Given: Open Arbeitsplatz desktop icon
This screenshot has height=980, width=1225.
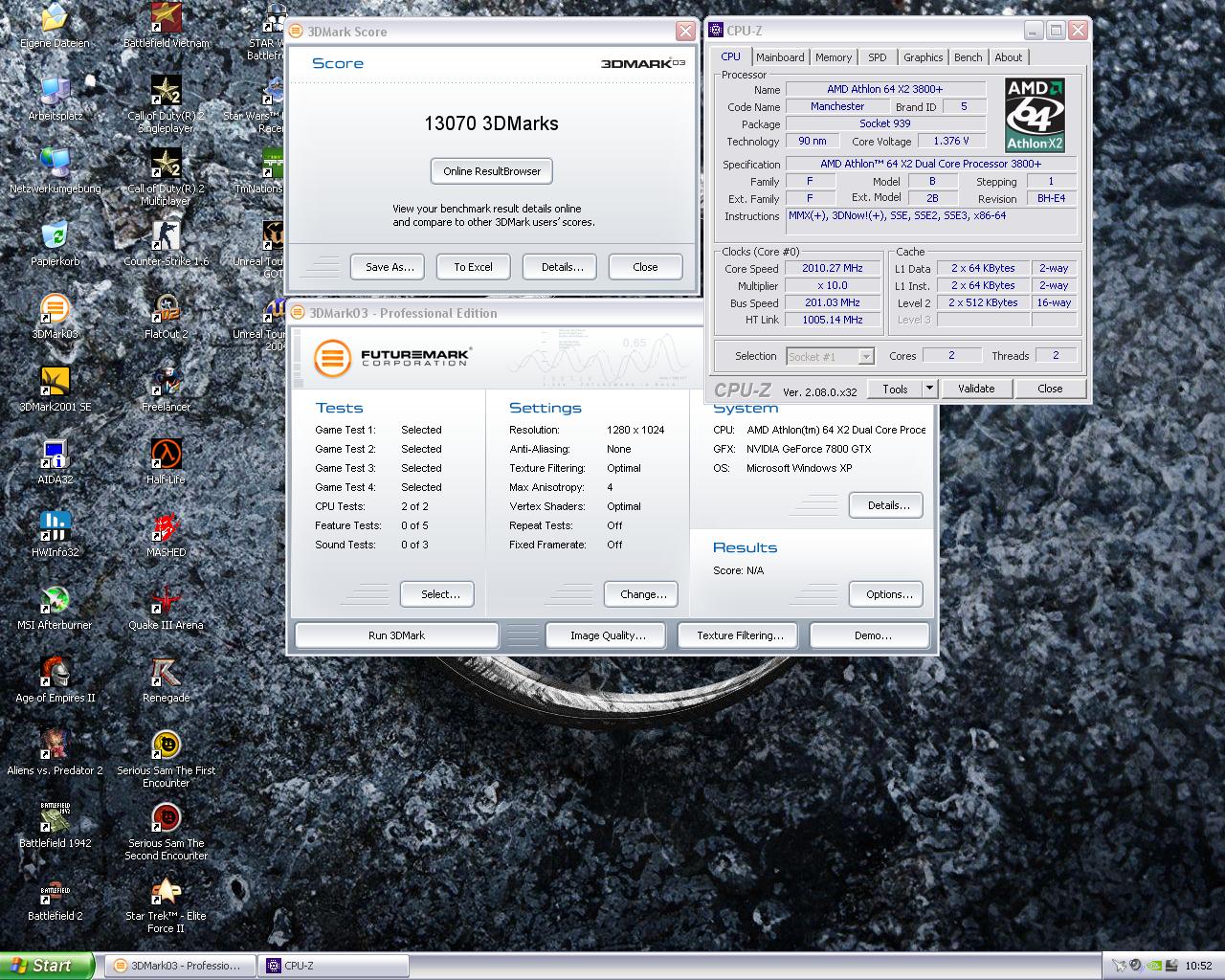Looking at the screenshot, I should pos(55,98).
